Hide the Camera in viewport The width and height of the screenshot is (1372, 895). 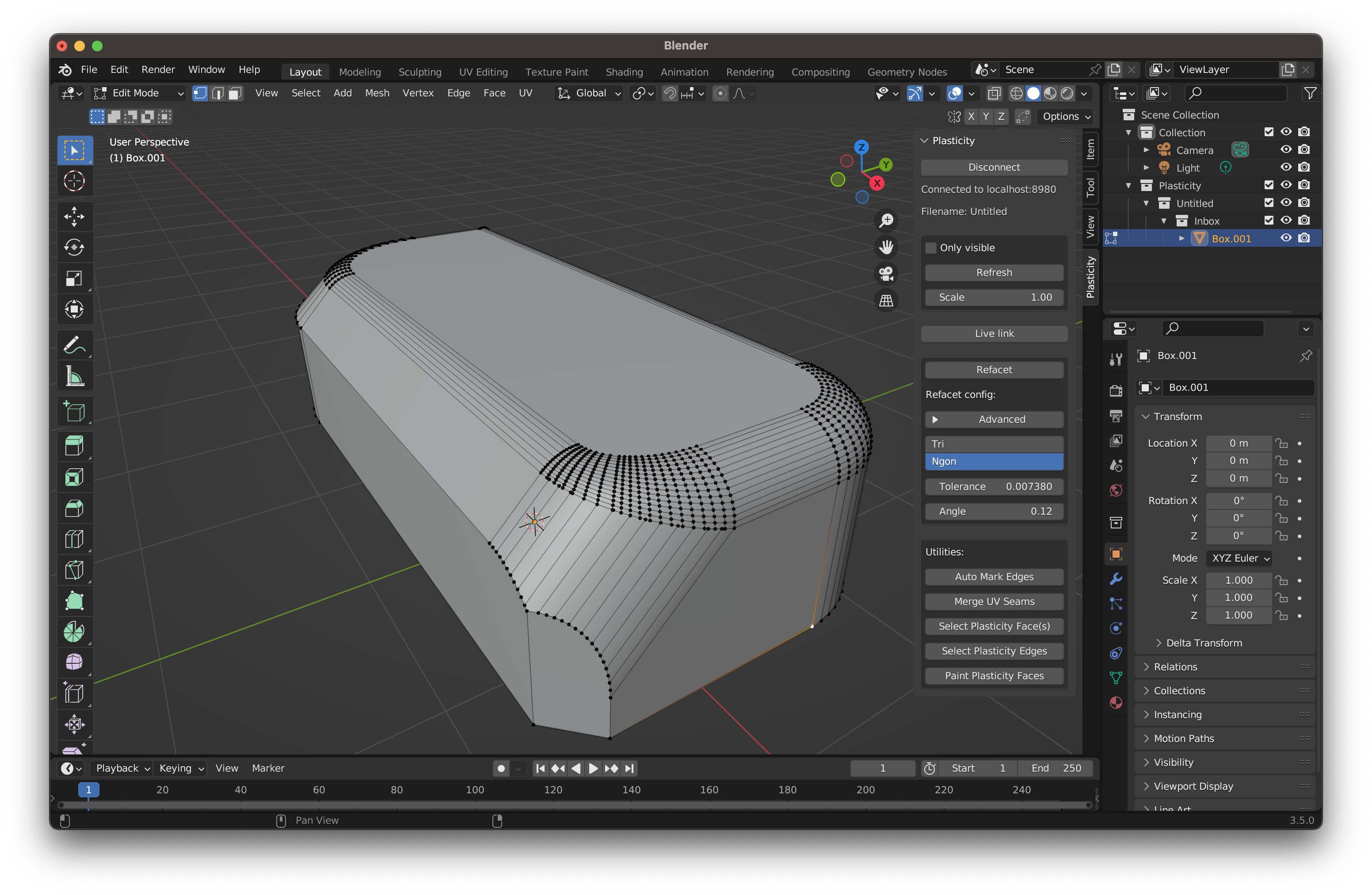1285,149
